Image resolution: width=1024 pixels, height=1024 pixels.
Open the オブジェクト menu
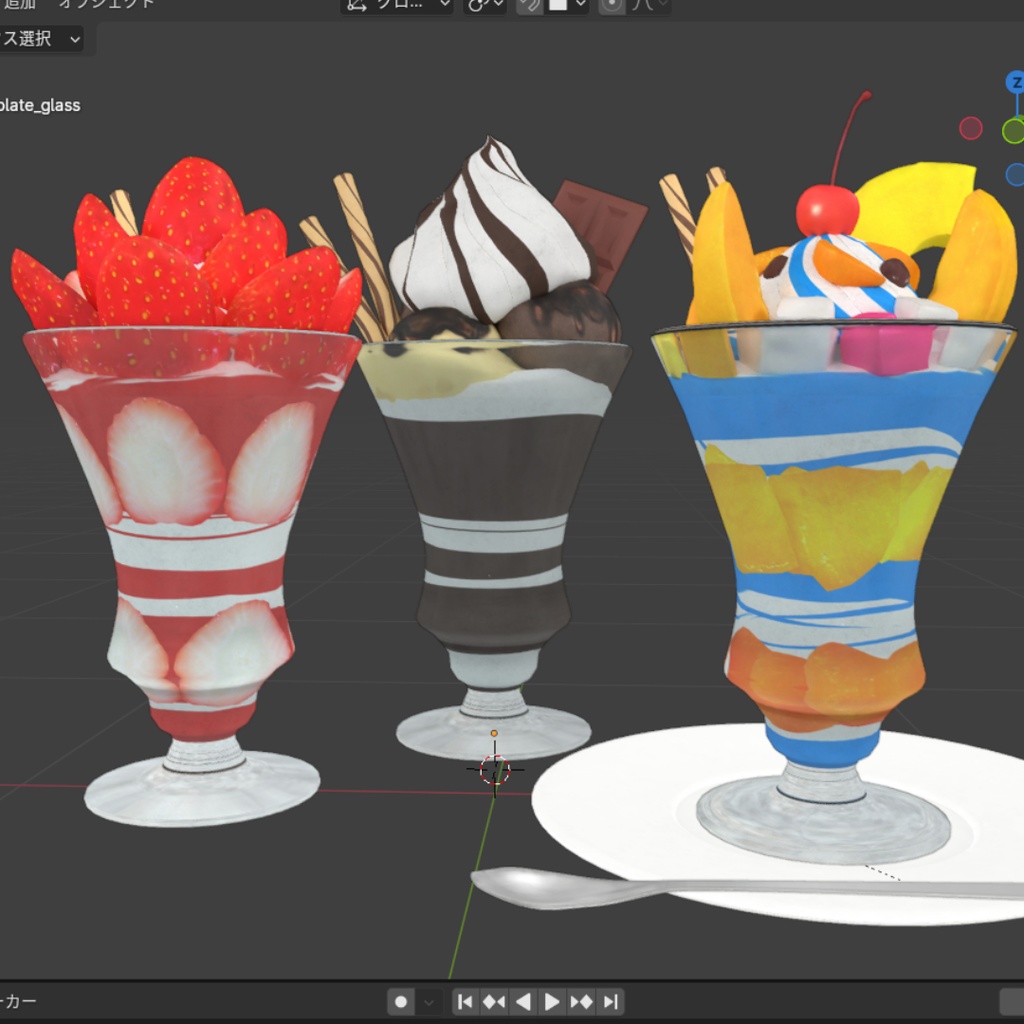105,4
